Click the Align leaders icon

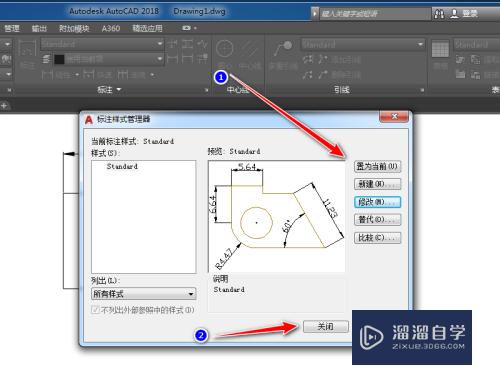pyautogui.click(x=308, y=59)
